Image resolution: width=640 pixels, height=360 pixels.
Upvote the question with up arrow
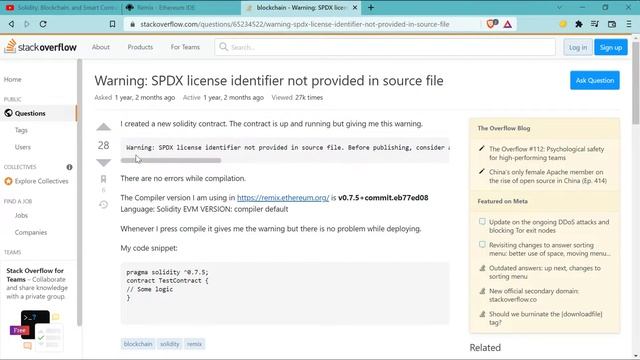tap(104, 127)
